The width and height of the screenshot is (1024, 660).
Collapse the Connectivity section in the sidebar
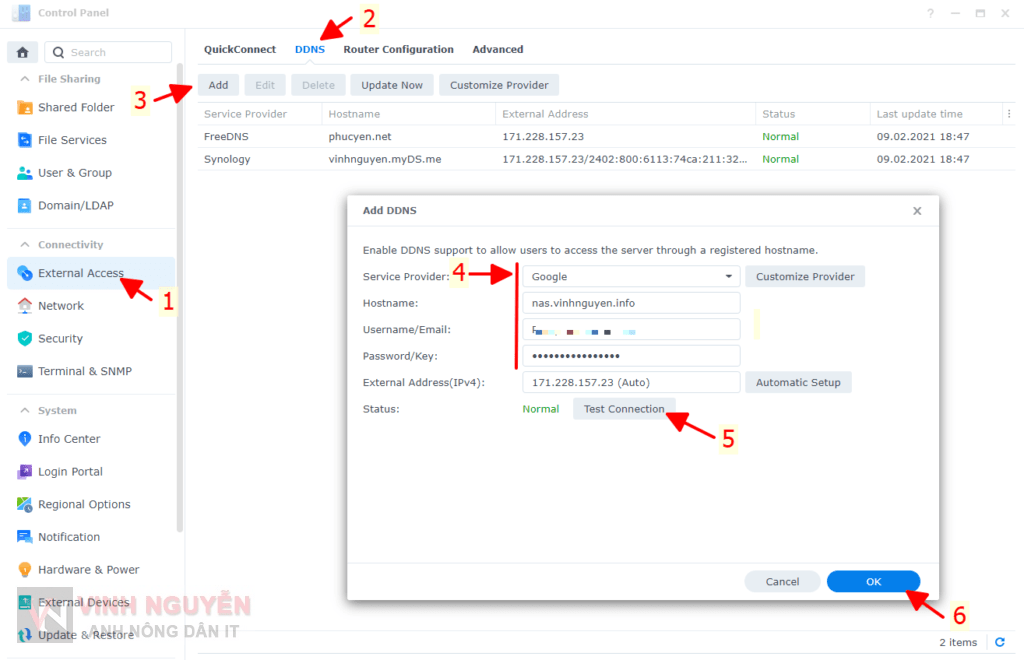pyautogui.click(x=24, y=245)
